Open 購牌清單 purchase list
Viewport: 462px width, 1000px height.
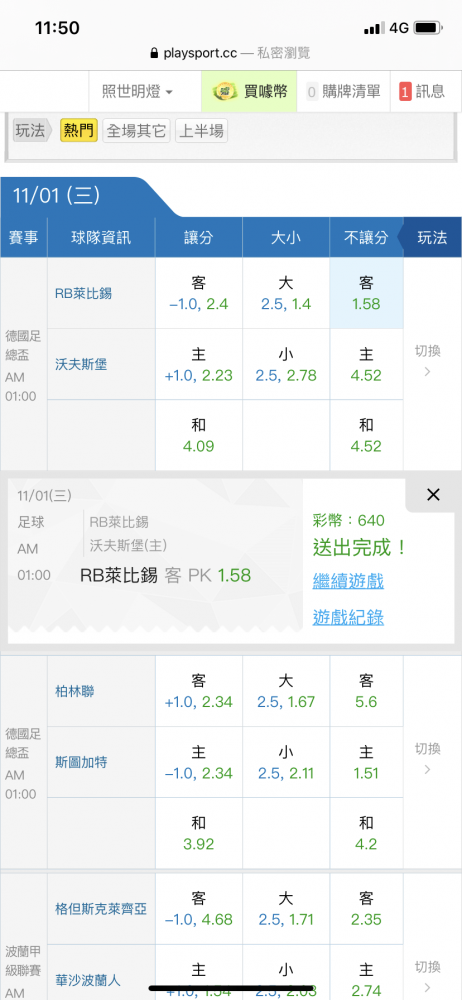pos(343,91)
